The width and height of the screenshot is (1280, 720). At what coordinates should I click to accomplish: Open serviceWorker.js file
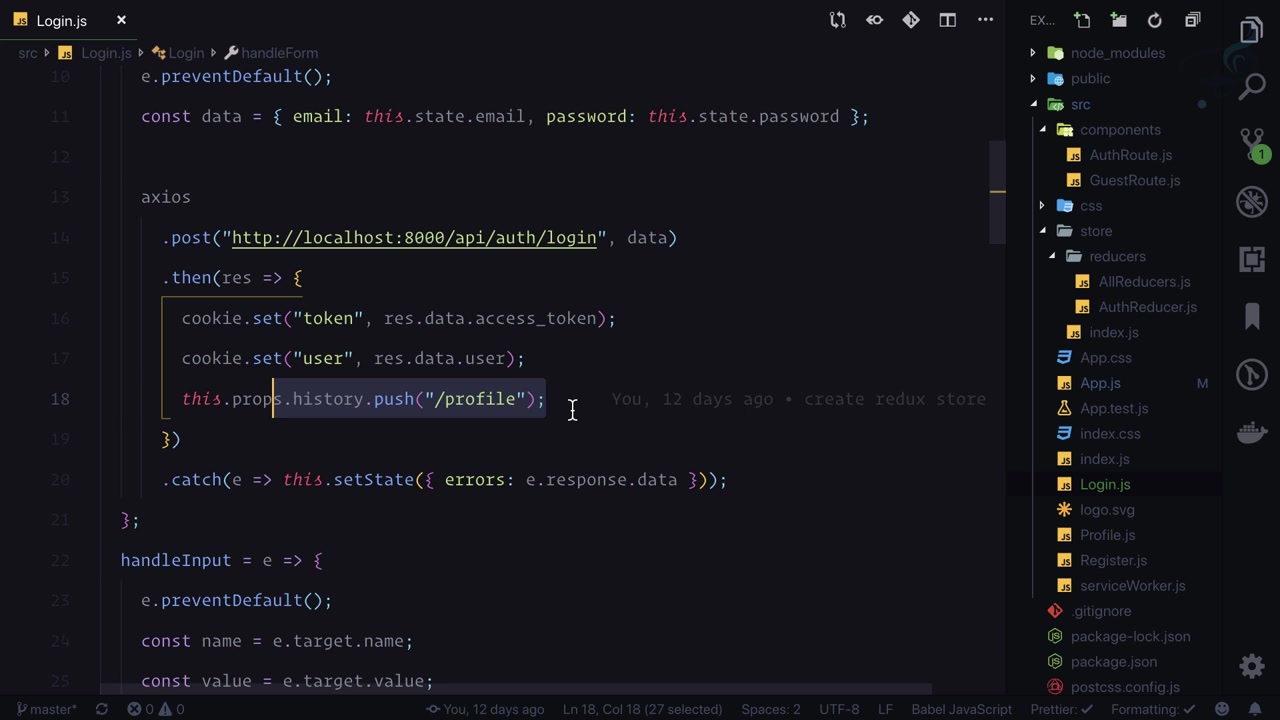1132,586
